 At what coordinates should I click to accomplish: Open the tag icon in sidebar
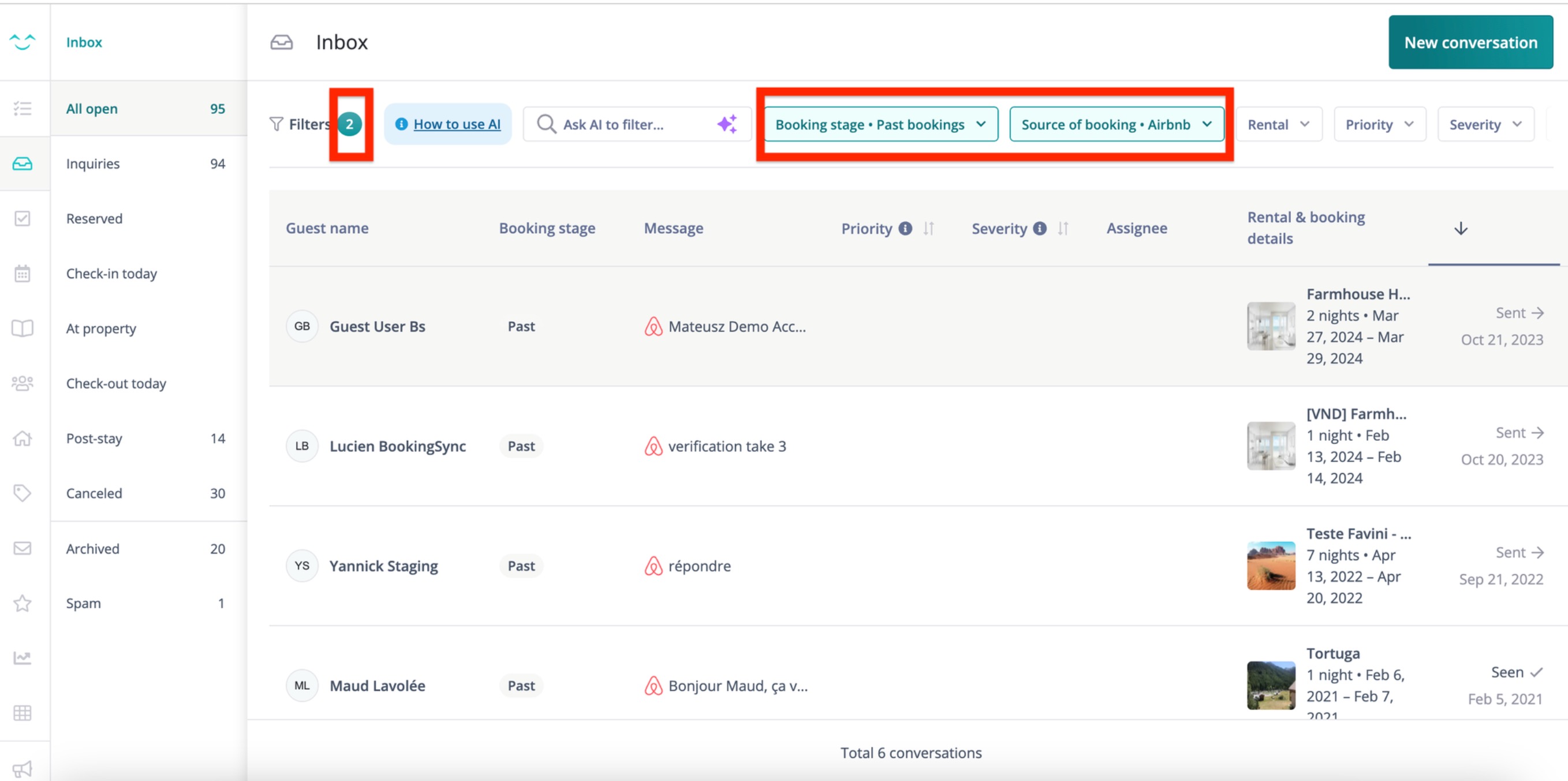(23, 493)
